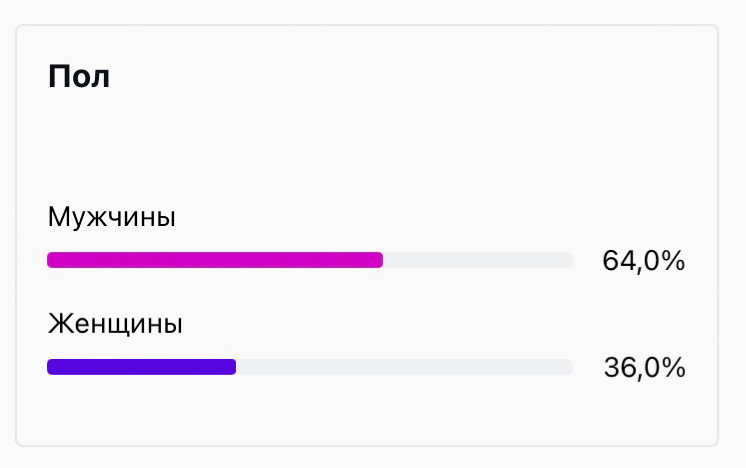Viewport: 746px width, 468px height.
Task: Select the "Женщины" label
Action: [115, 324]
